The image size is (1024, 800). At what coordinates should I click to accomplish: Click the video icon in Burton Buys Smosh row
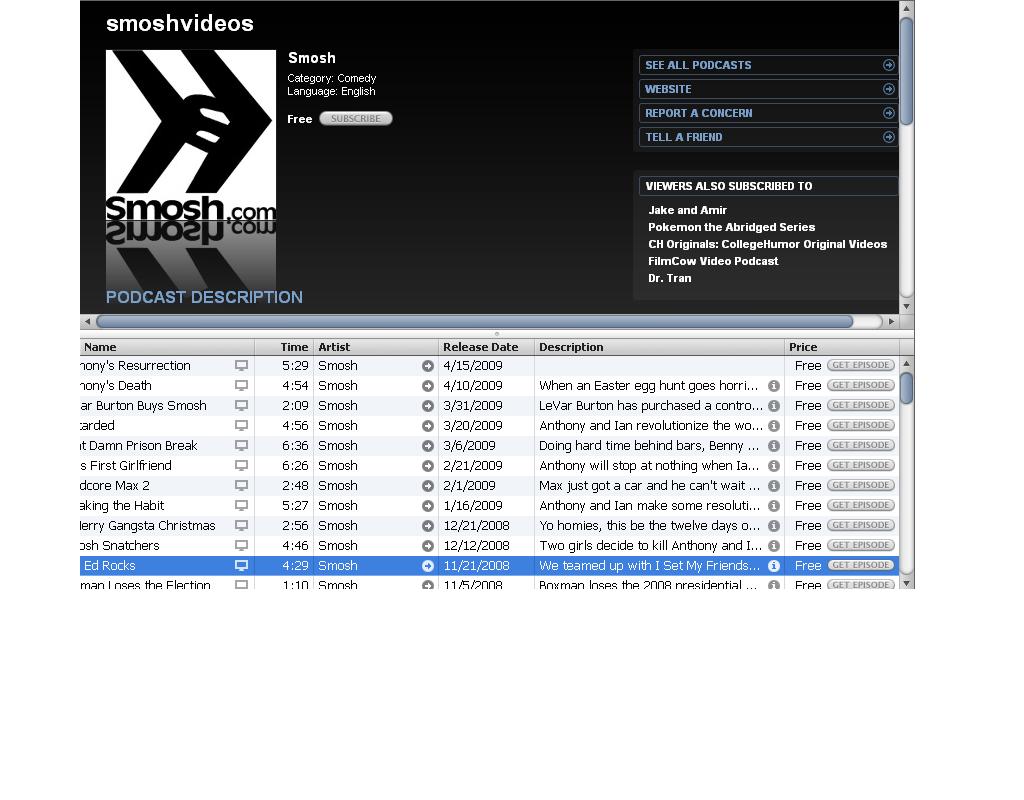[241, 406]
